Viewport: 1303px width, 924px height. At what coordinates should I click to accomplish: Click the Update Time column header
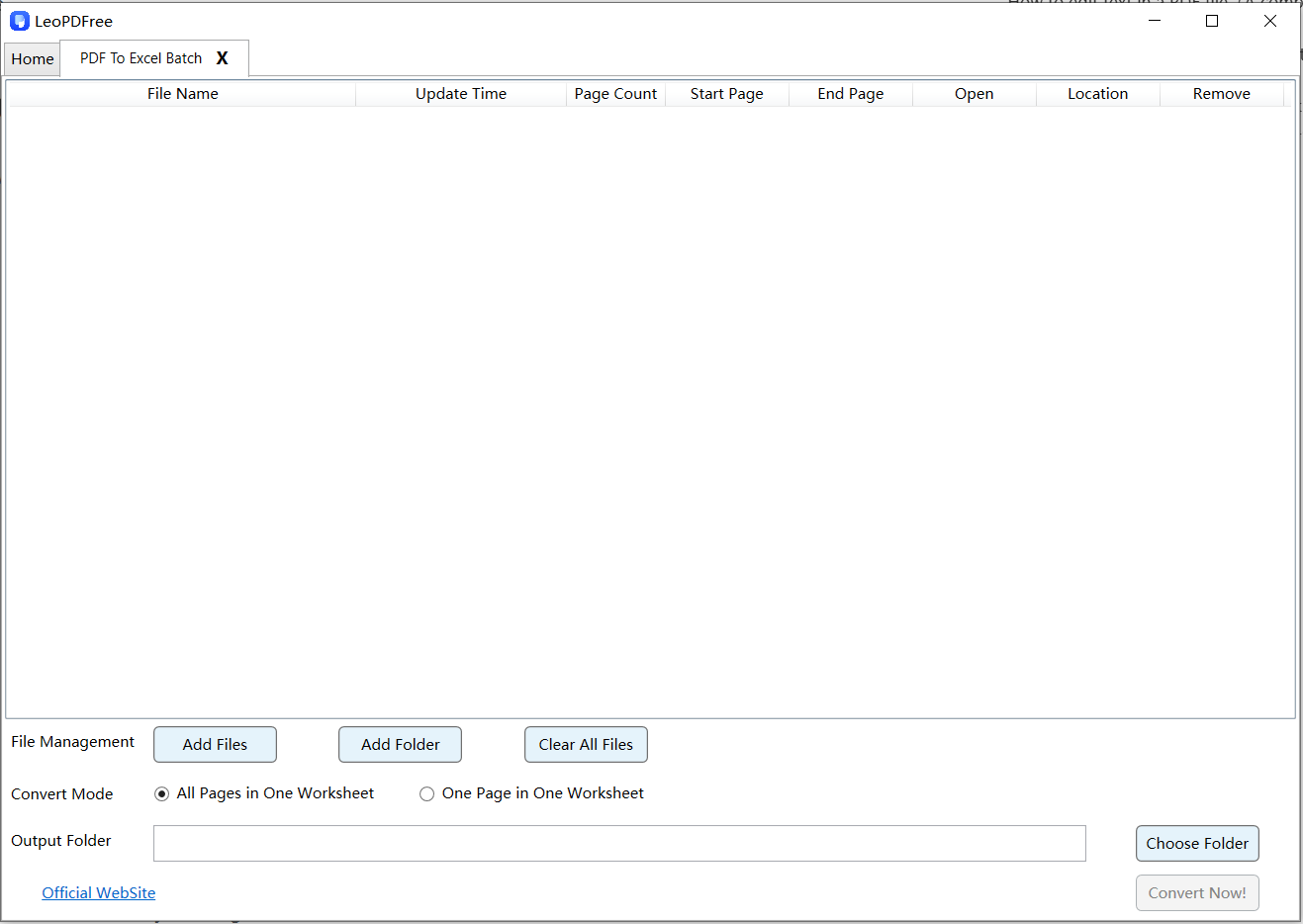click(x=461, y=93)
